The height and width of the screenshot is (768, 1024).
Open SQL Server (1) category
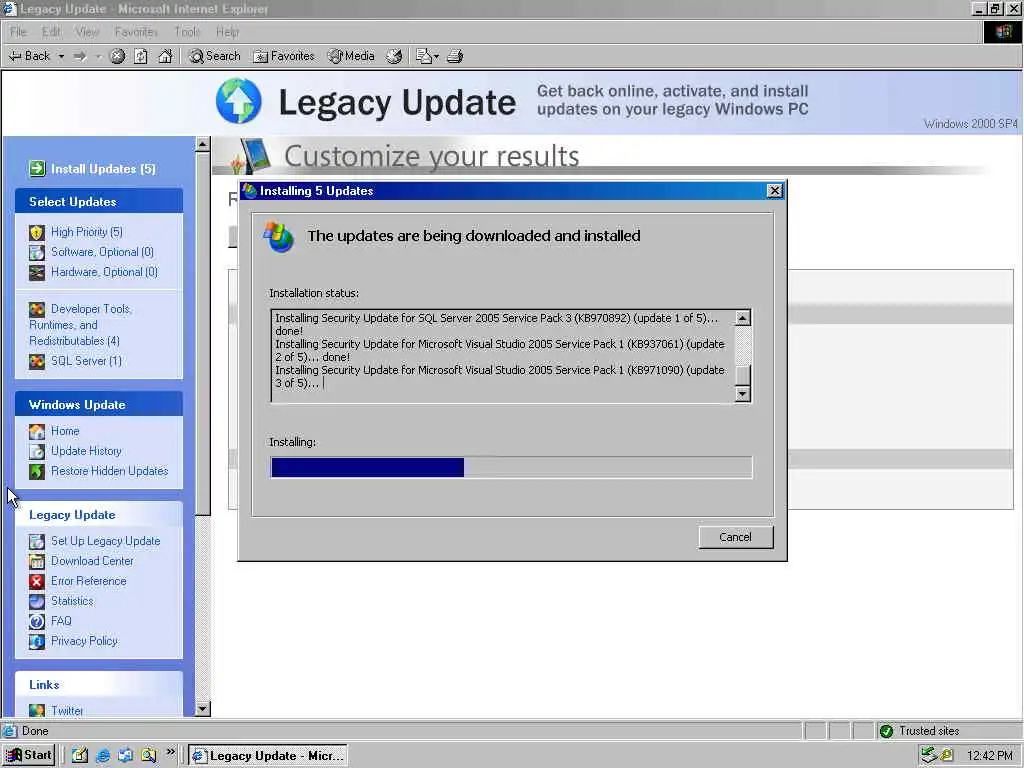click(x=86, y=361)
